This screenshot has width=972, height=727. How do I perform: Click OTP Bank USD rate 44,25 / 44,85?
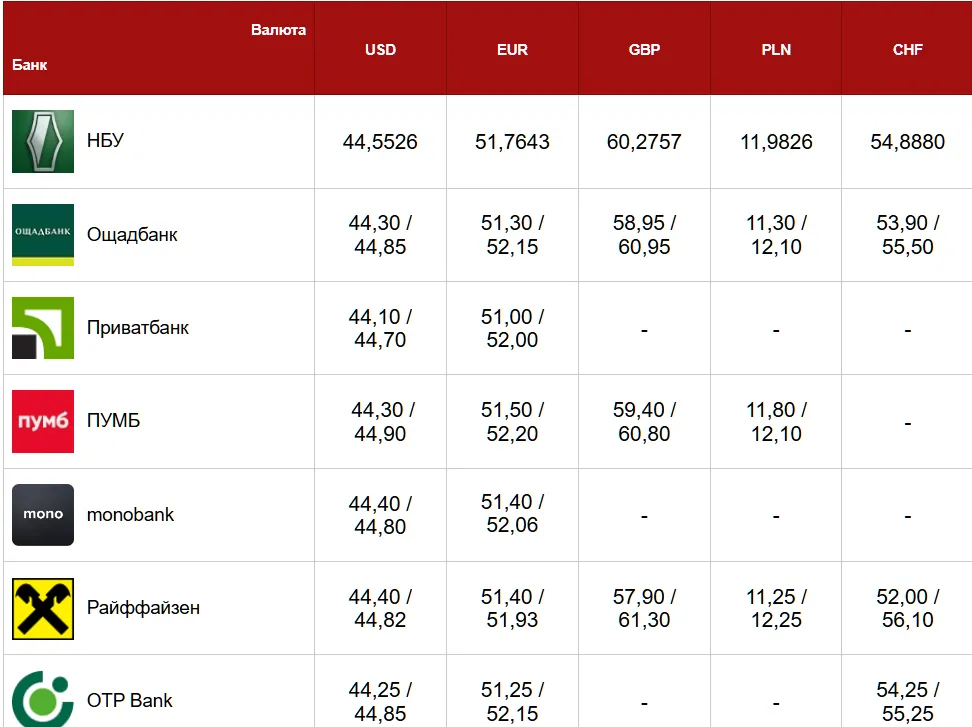[x=380, y=702]
